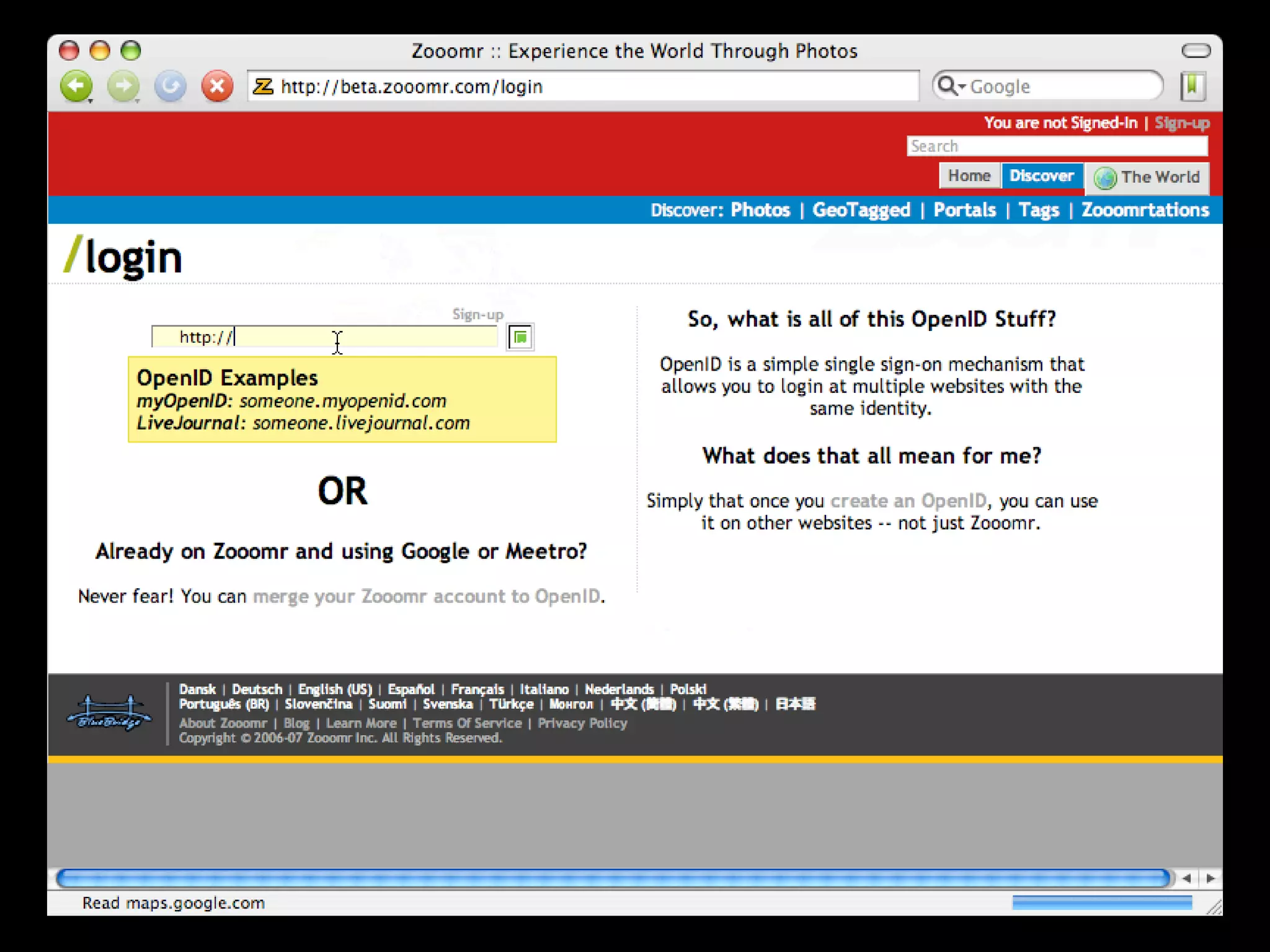This screenshot has width=1270, height=952.
Task: Switch language to Slovenčina
Action: (x=319, y=704)
